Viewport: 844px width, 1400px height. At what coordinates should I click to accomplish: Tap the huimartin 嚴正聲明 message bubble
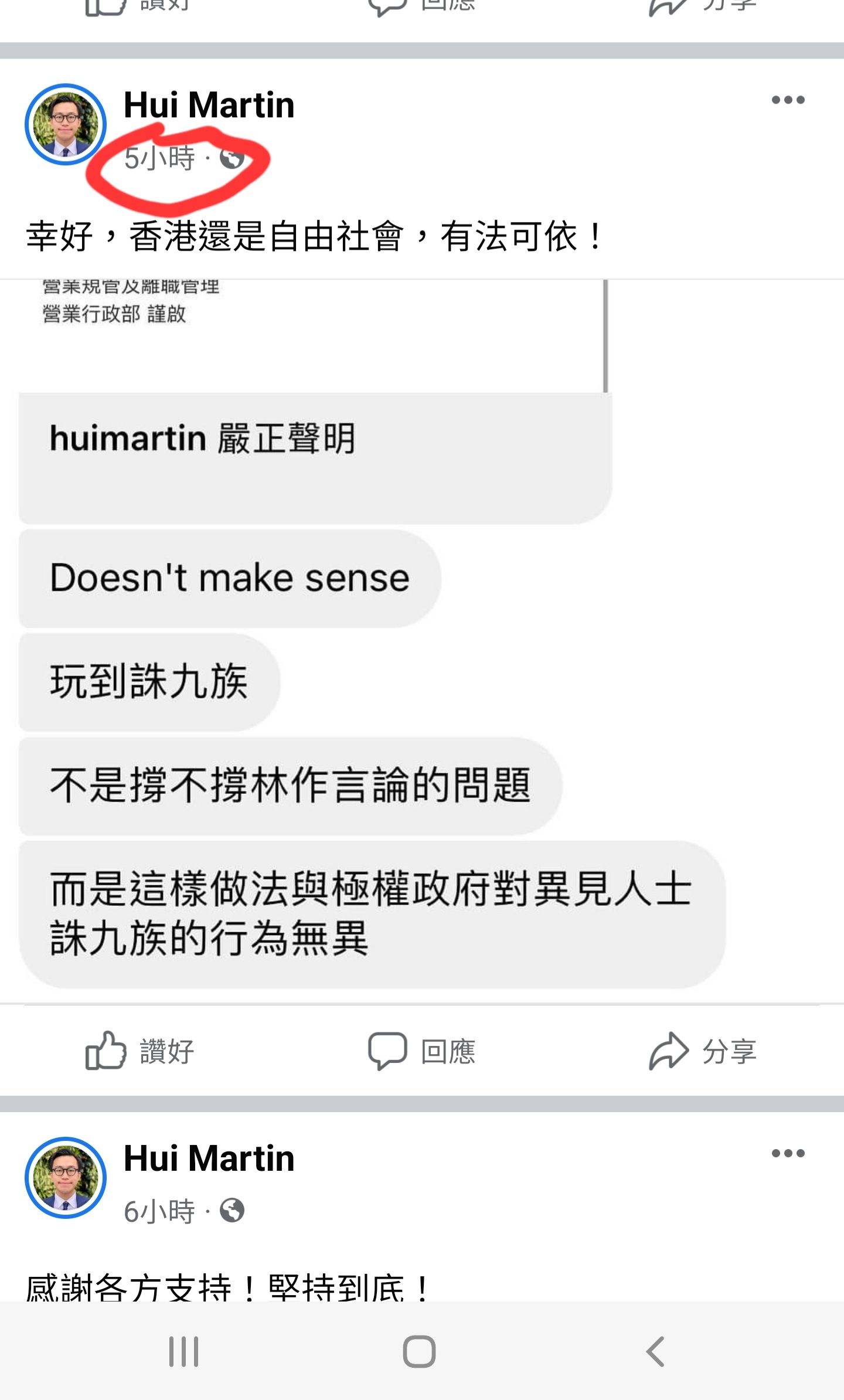315,458
